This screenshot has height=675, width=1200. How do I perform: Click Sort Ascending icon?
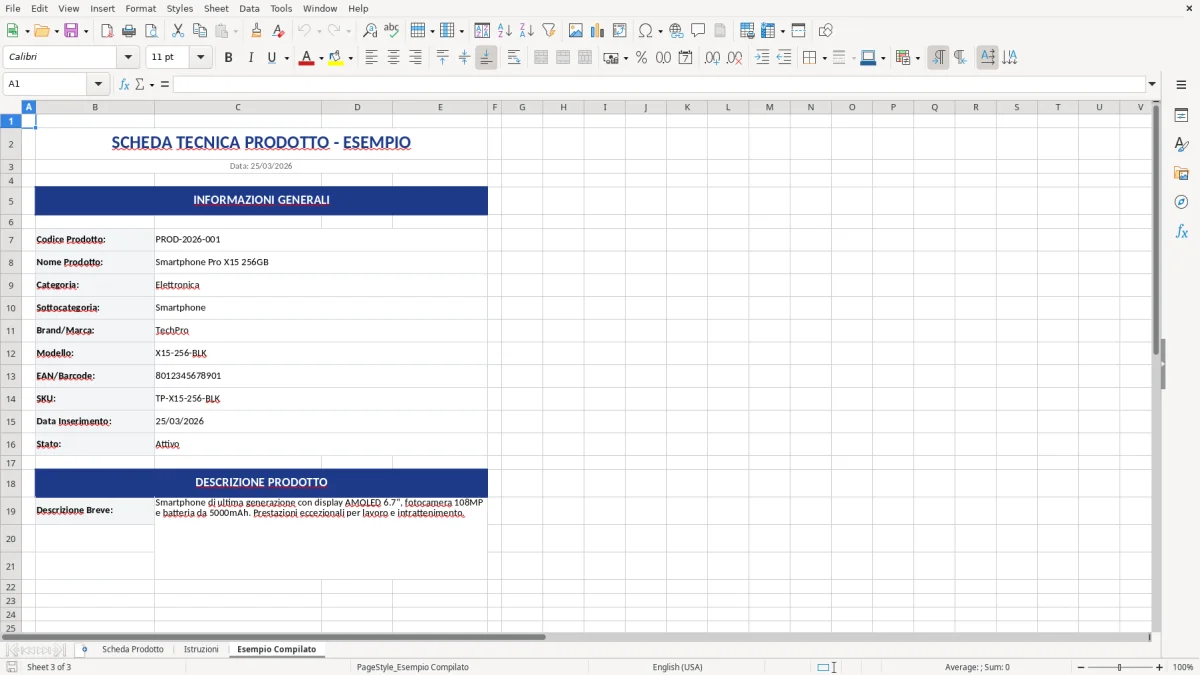(504, 31)
